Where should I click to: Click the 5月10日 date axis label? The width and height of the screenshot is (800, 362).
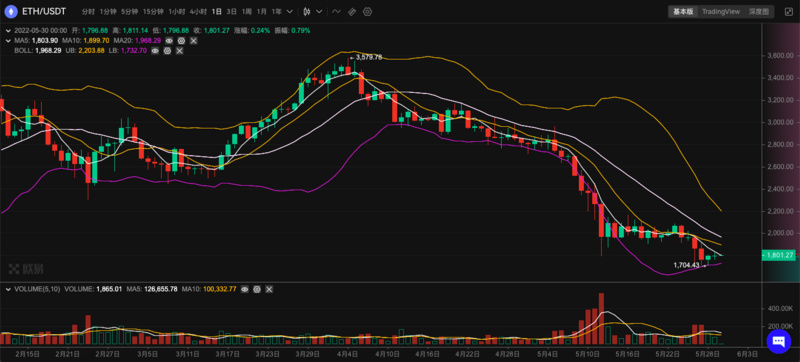587,353
